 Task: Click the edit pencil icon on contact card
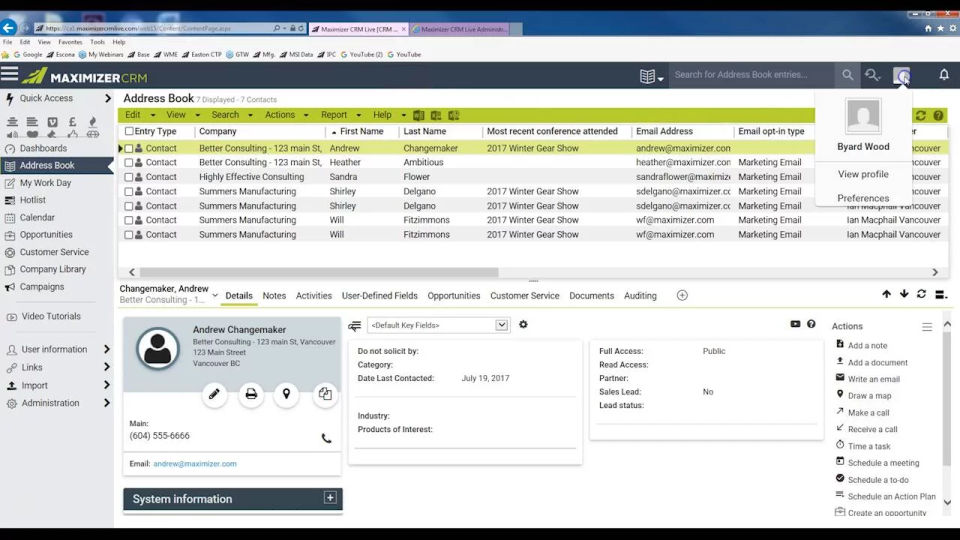pos(214,394)
